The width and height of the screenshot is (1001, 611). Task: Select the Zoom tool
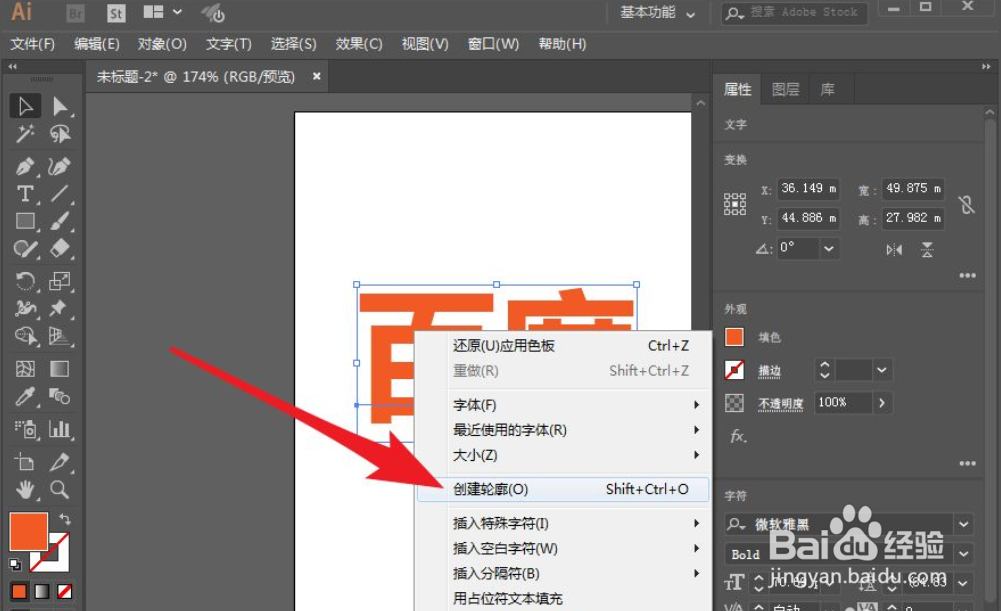click(x=60, y=490)
